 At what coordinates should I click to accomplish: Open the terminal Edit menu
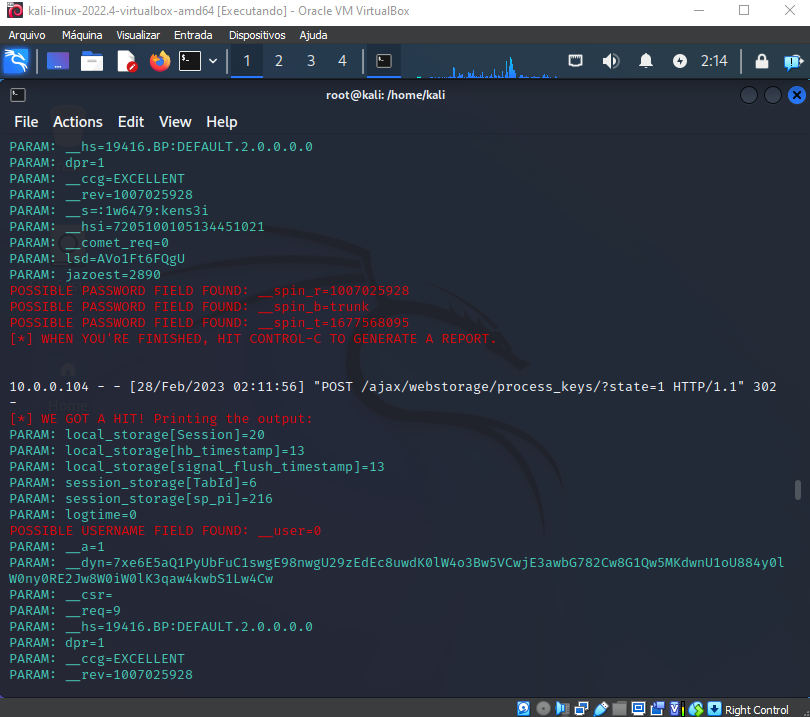(131, 122)
